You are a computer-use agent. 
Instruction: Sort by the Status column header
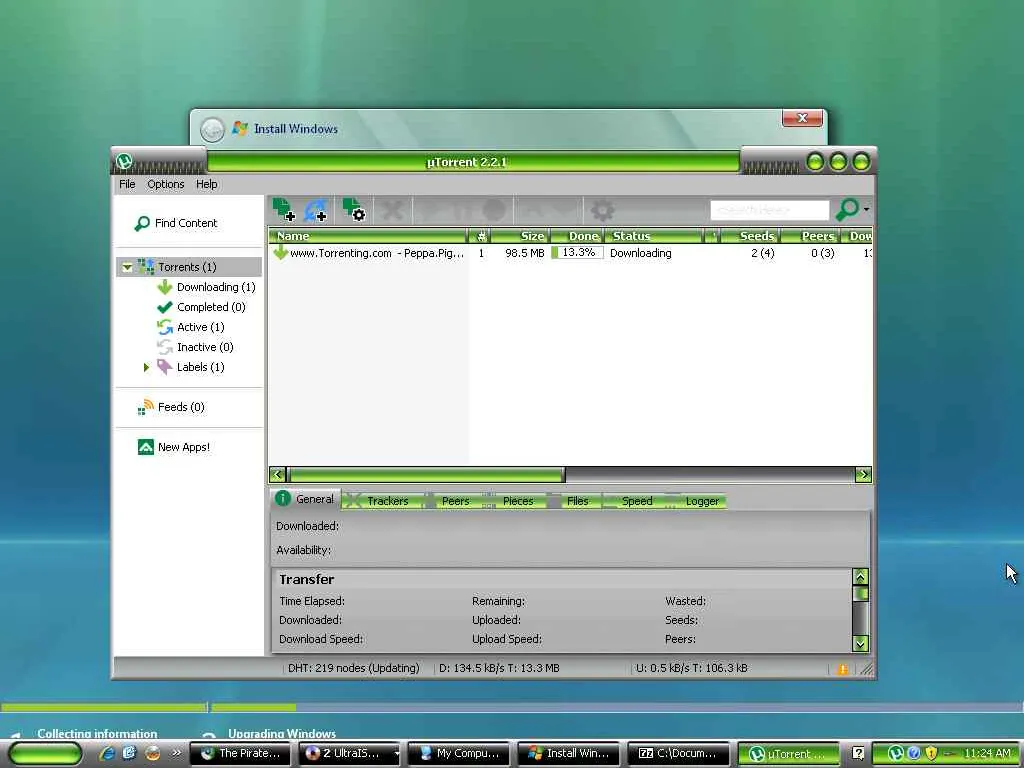[x=654, y=236]
